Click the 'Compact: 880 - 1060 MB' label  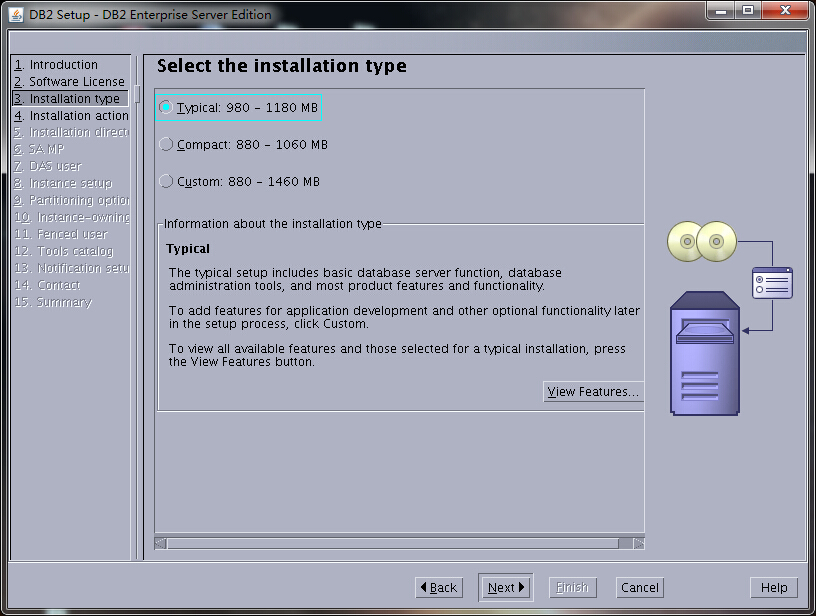252,145
